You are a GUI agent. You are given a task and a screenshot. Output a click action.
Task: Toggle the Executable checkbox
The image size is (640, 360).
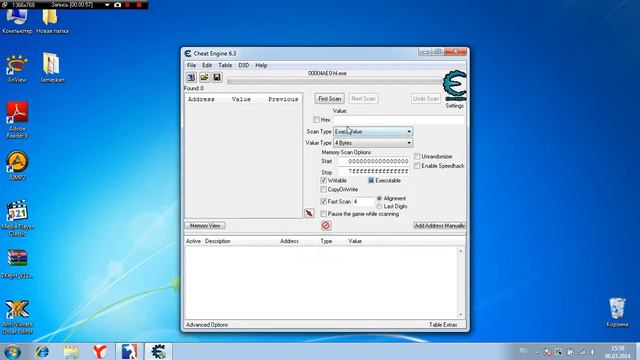click(x=371, y=180)
